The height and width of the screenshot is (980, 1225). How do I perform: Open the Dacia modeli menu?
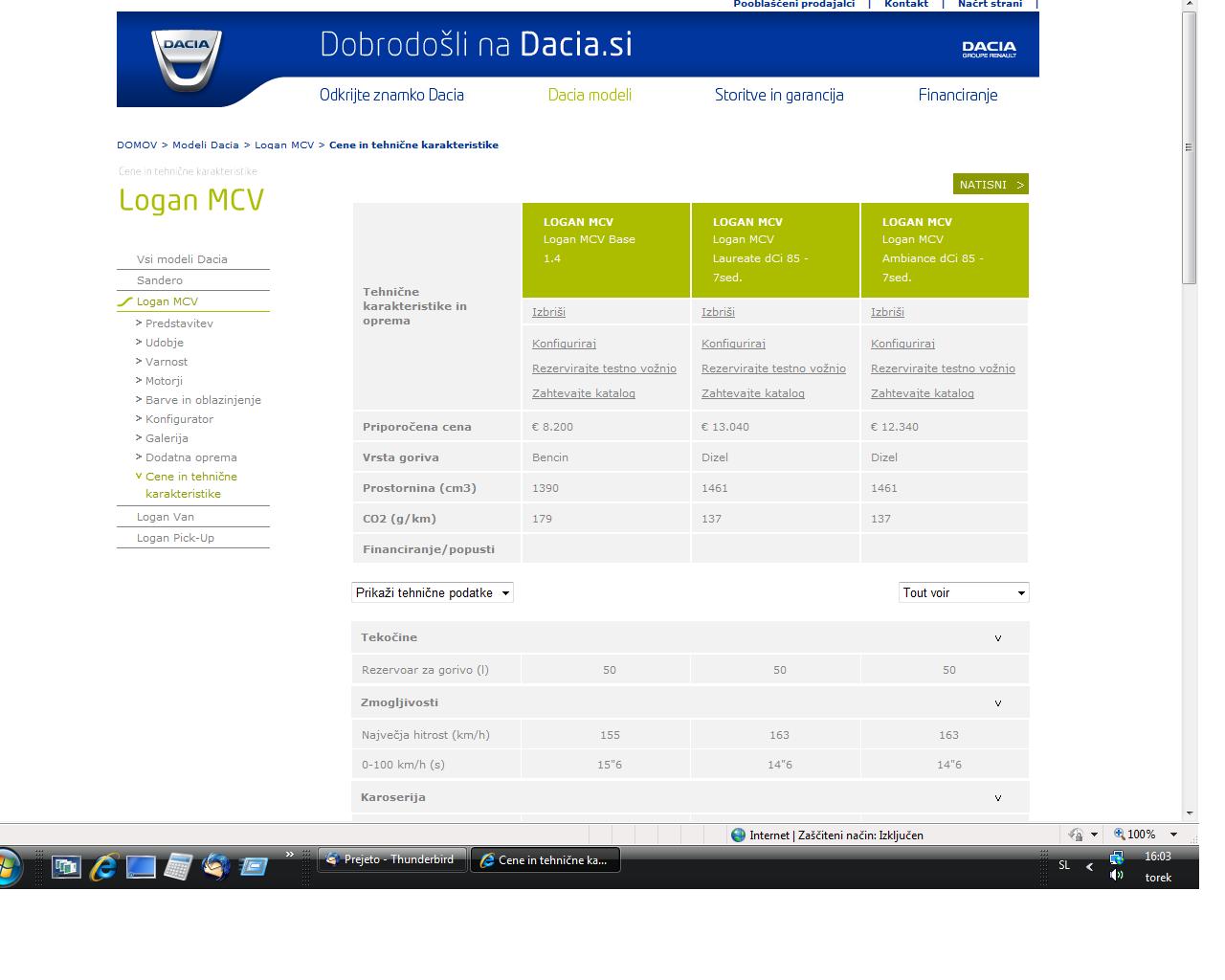590,95
